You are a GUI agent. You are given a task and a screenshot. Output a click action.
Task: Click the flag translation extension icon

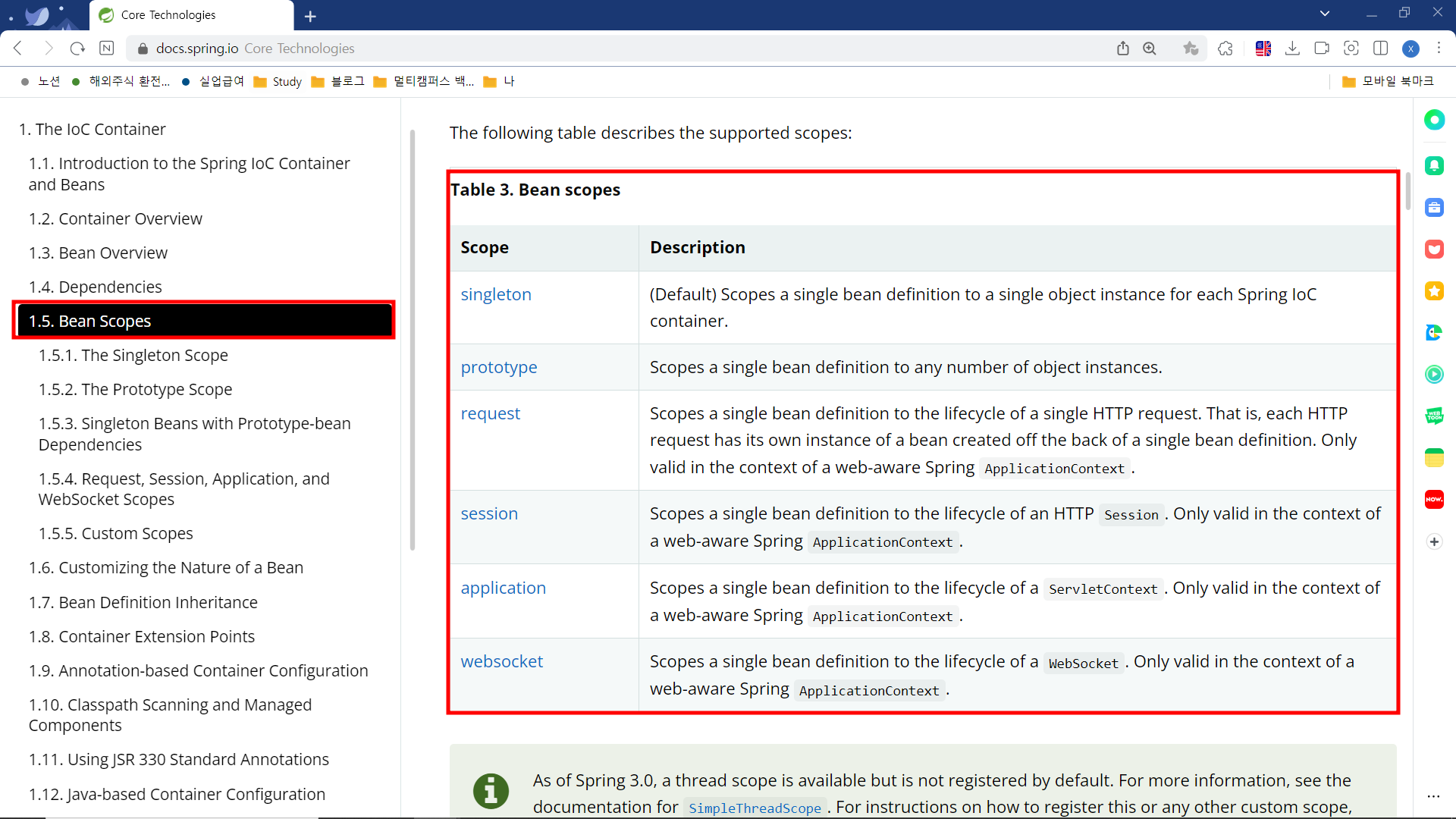(1263, 49)
